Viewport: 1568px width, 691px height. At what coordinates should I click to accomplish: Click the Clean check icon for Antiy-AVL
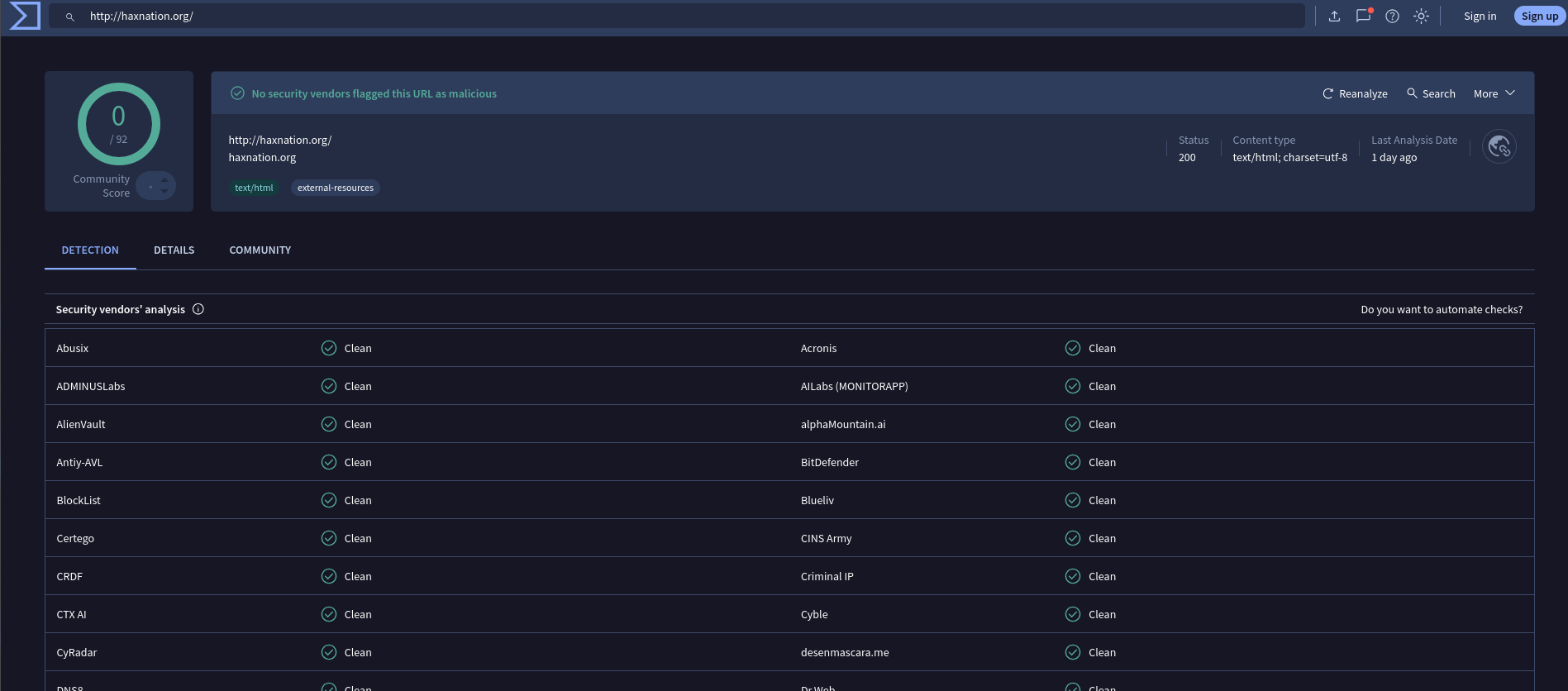click(329, 462)
